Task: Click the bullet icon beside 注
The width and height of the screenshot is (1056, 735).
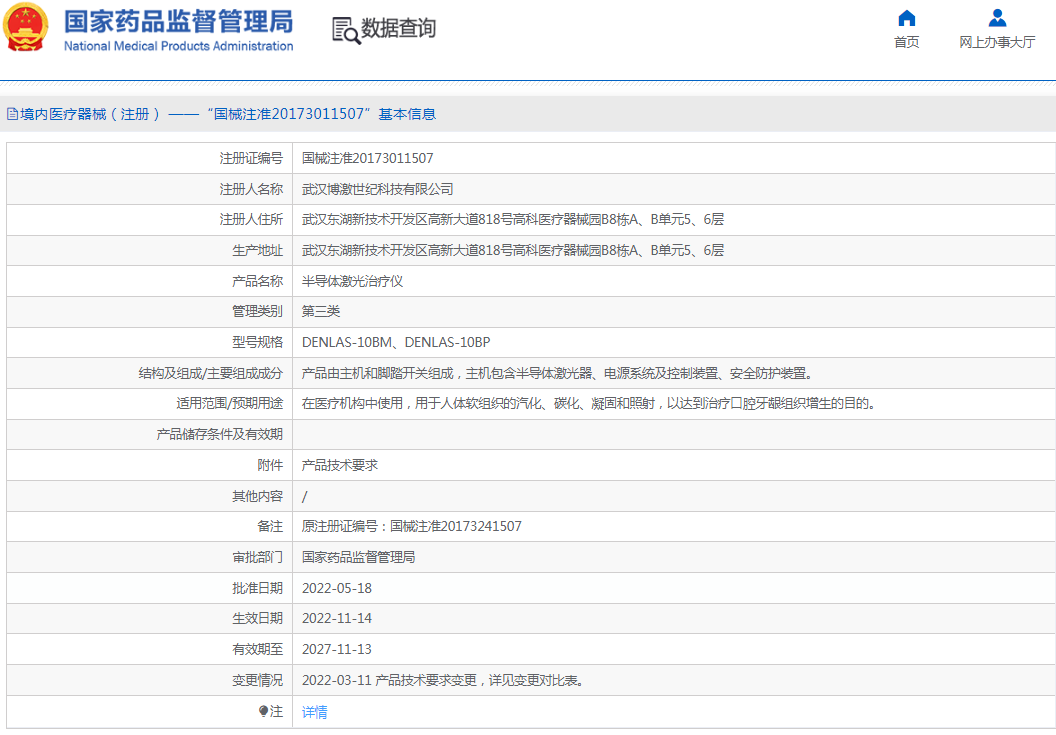Action: pyautogui.click(x=263, y=711)
